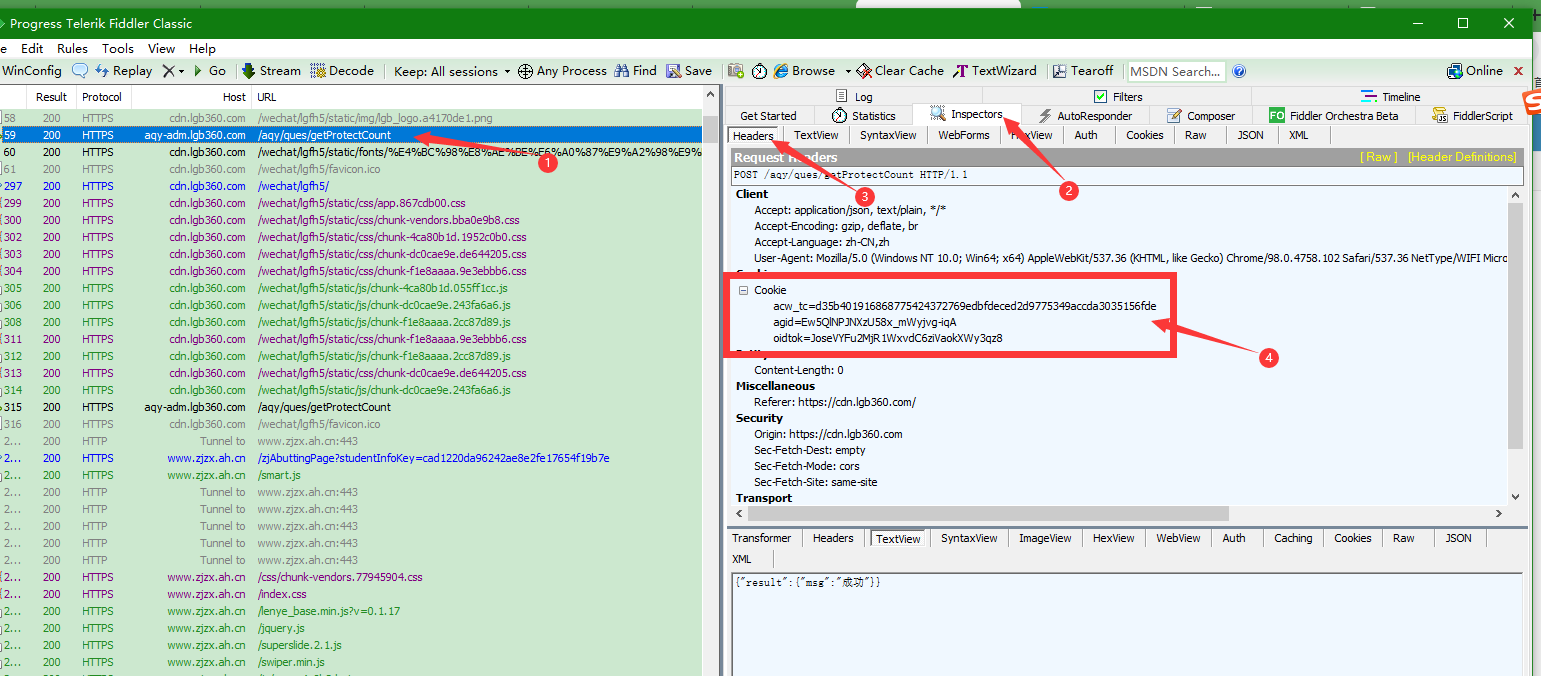Viewport: 1541px width, 676px height.
Task: Select the /smart.js session row
Action: click(352, 475)
